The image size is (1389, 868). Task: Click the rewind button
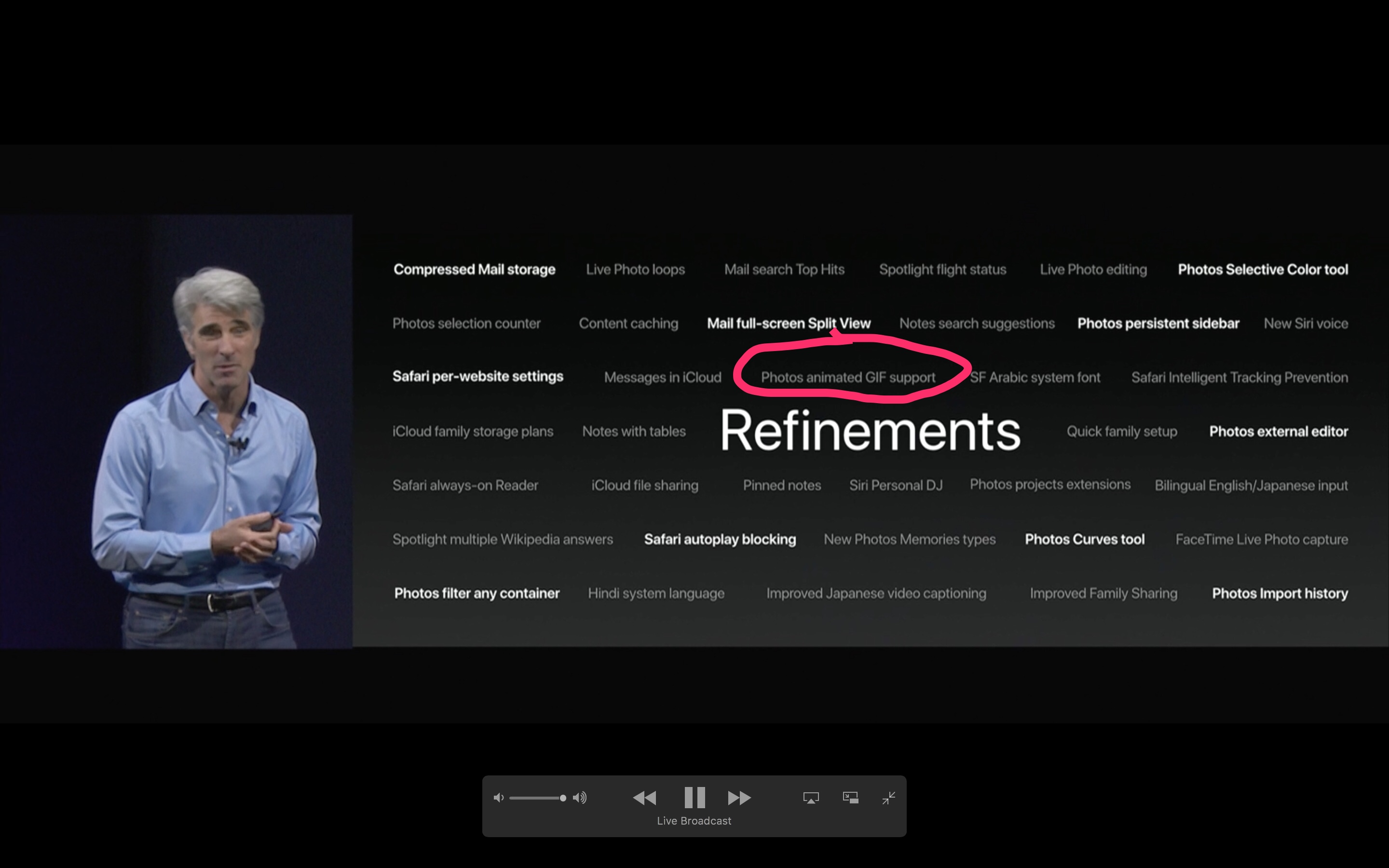(644, 798)
